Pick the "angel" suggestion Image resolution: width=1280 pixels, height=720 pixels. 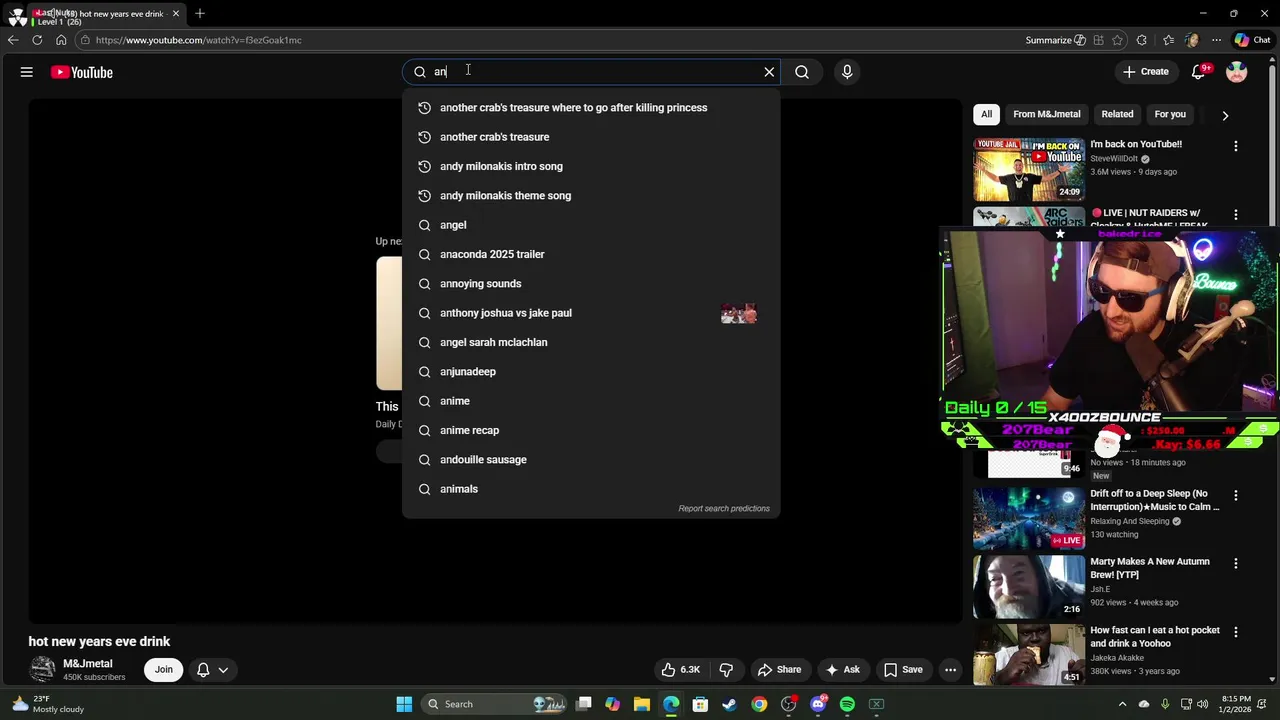coord(590,225)
